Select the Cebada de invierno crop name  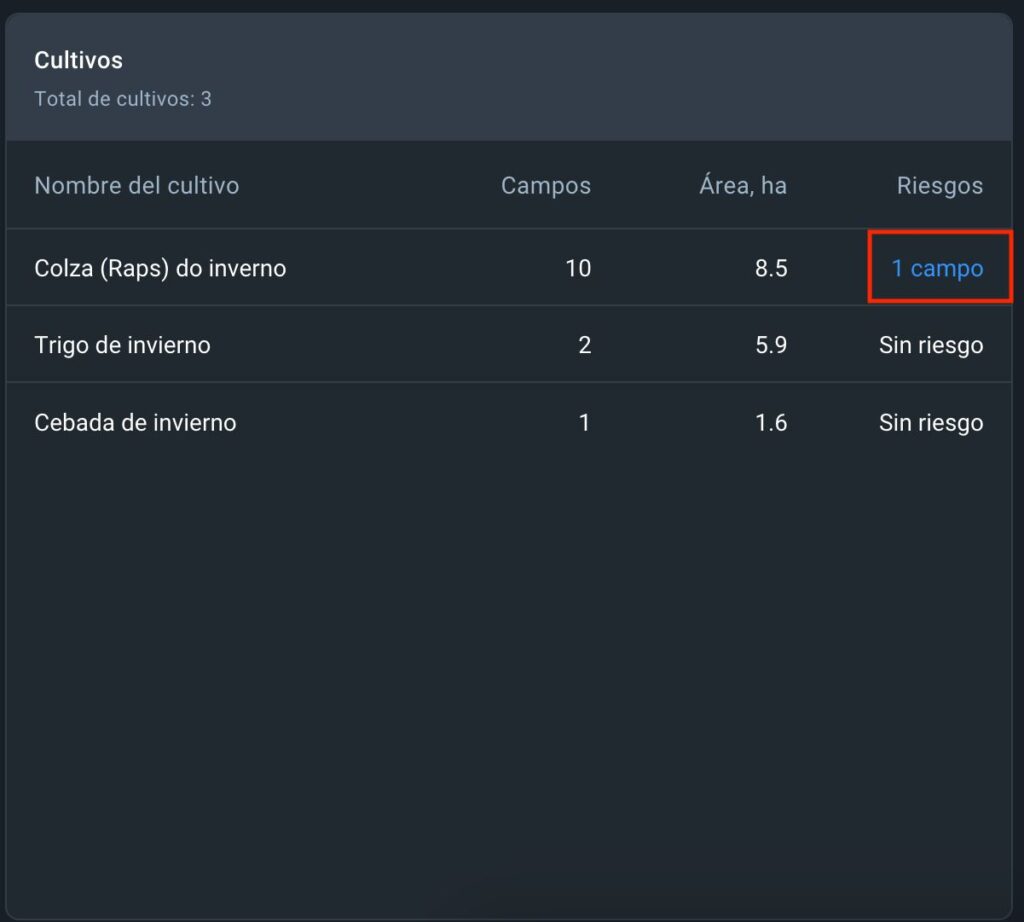135,422
